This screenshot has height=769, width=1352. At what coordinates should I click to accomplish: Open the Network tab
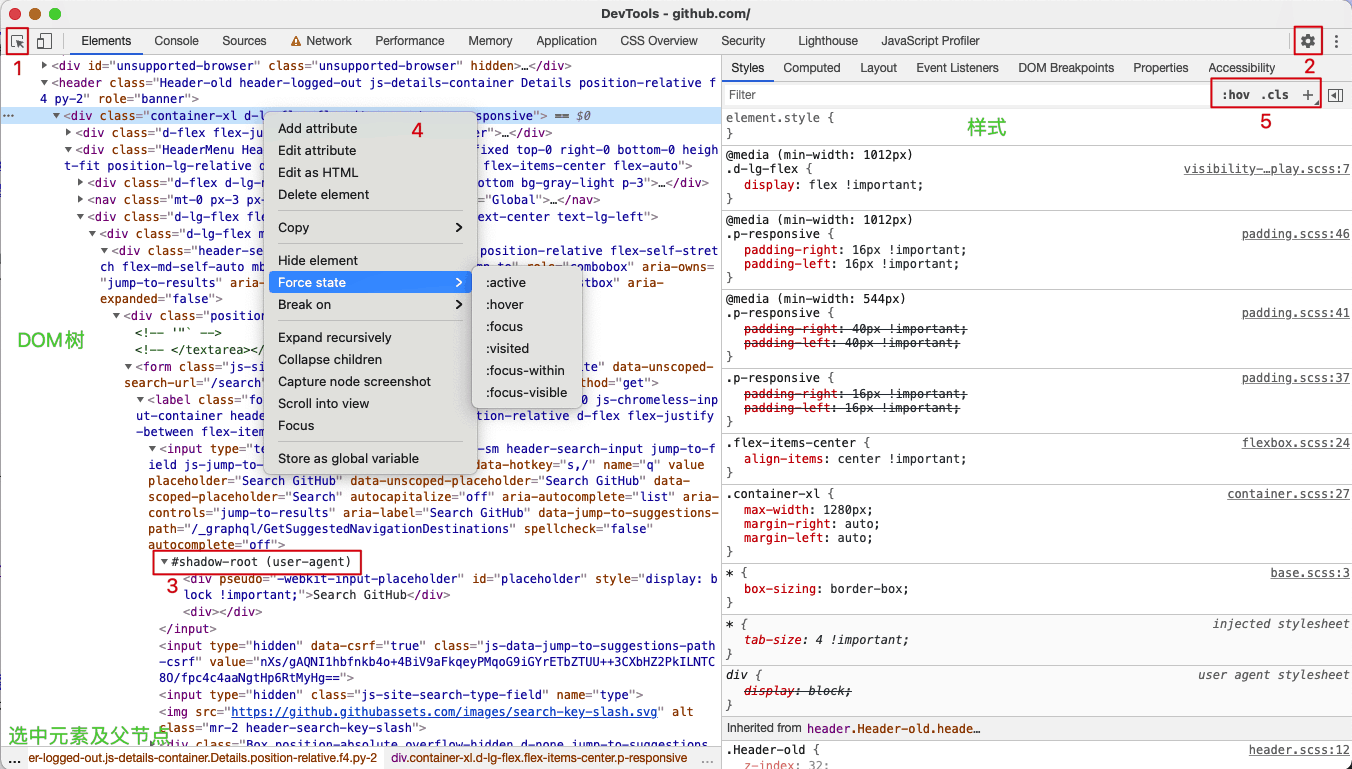click(x=321, y=41)
